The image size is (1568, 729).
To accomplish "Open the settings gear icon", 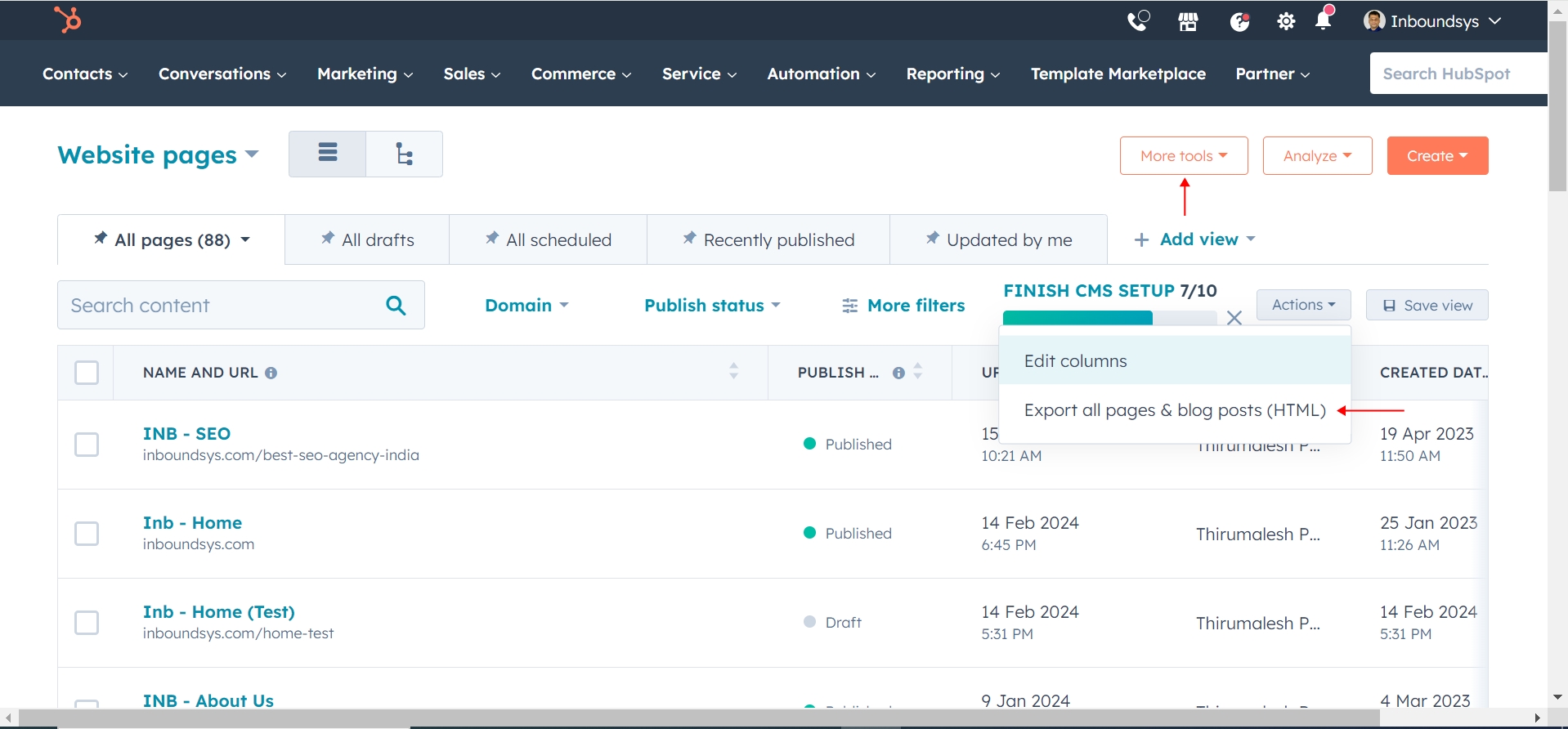I will [x=1286, y=21].
